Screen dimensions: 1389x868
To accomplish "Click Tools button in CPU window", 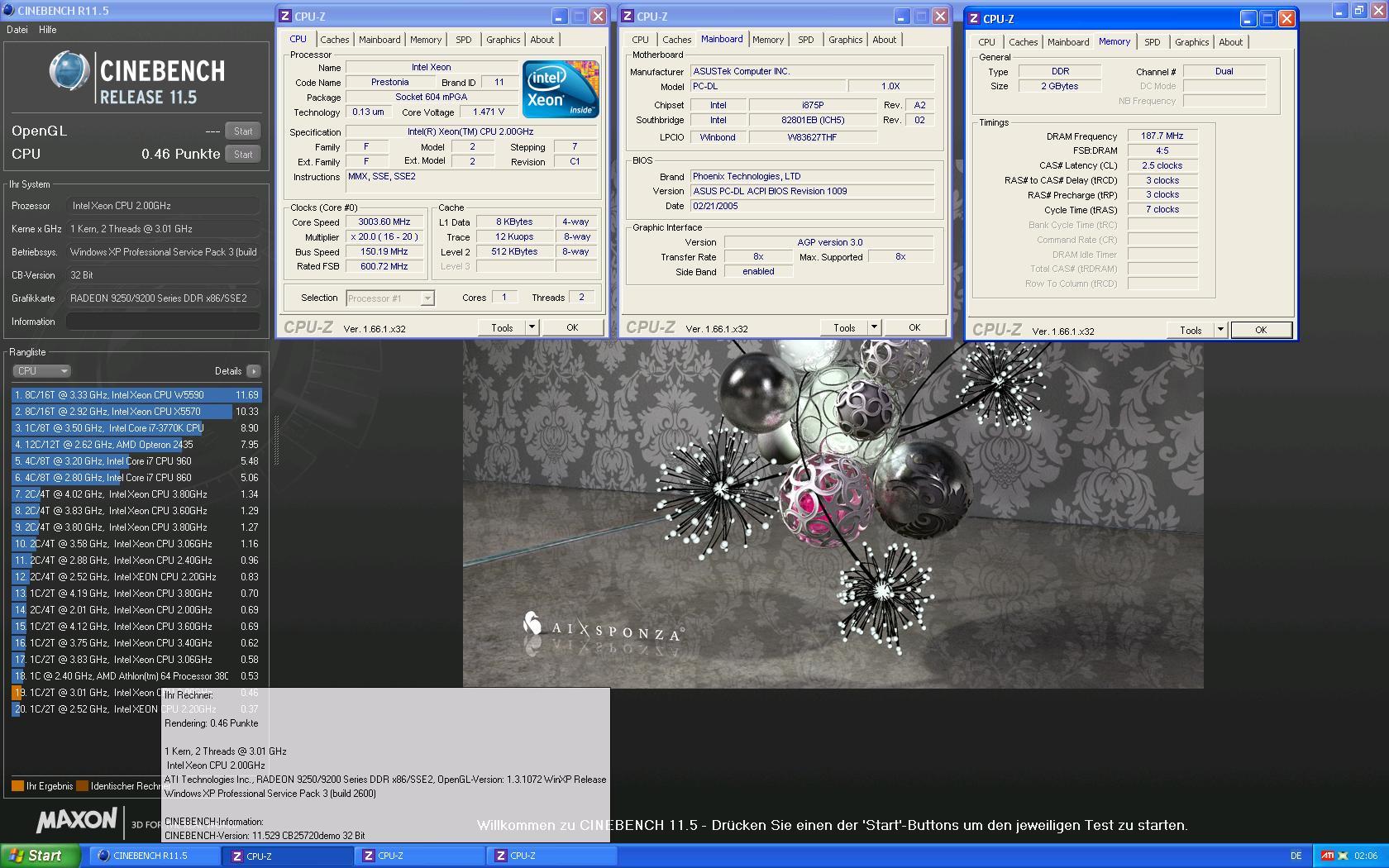I will click(502, 327).
